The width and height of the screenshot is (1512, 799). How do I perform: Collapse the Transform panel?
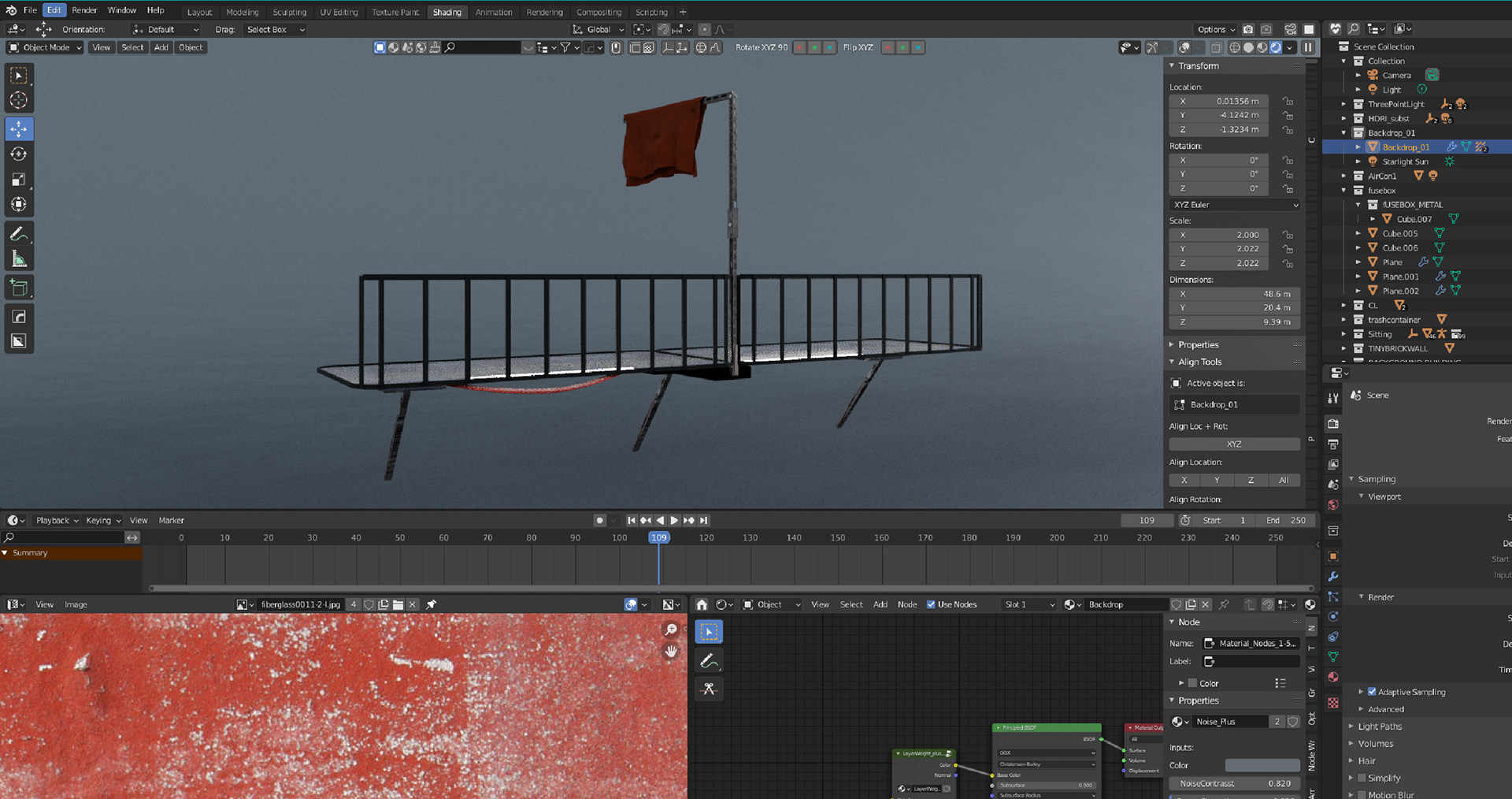(1199, 66)
